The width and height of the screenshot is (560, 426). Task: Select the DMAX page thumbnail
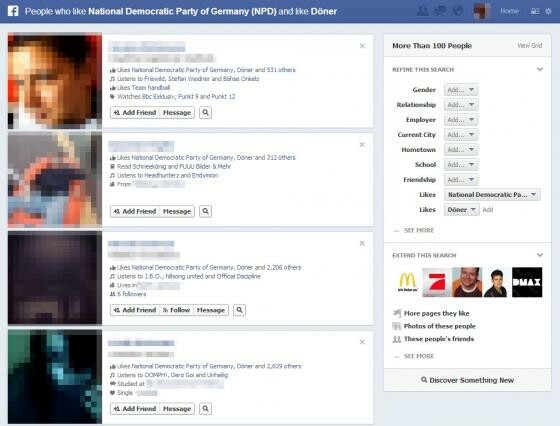coord(527,282)
